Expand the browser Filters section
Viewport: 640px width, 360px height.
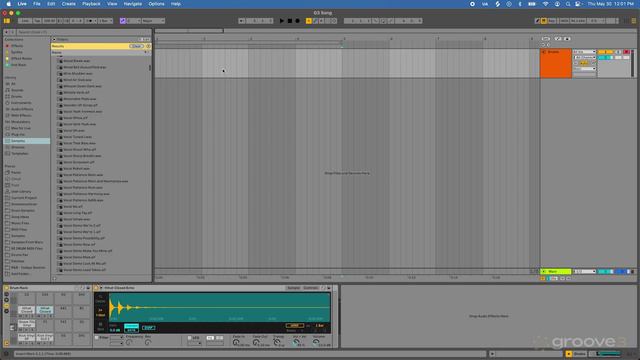coord(54,39)
